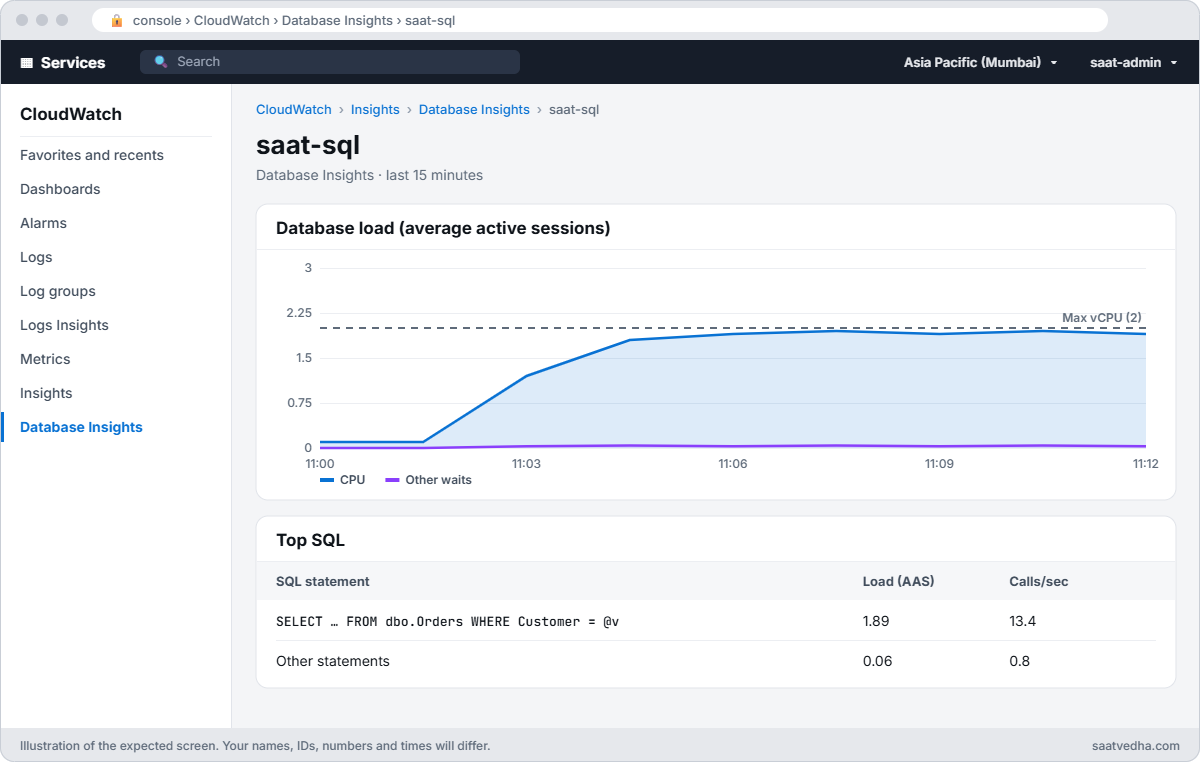This screenshot has height=762, width=1200.
Task: Go to Dashboards in the sidebar
Action: [60, 189]
